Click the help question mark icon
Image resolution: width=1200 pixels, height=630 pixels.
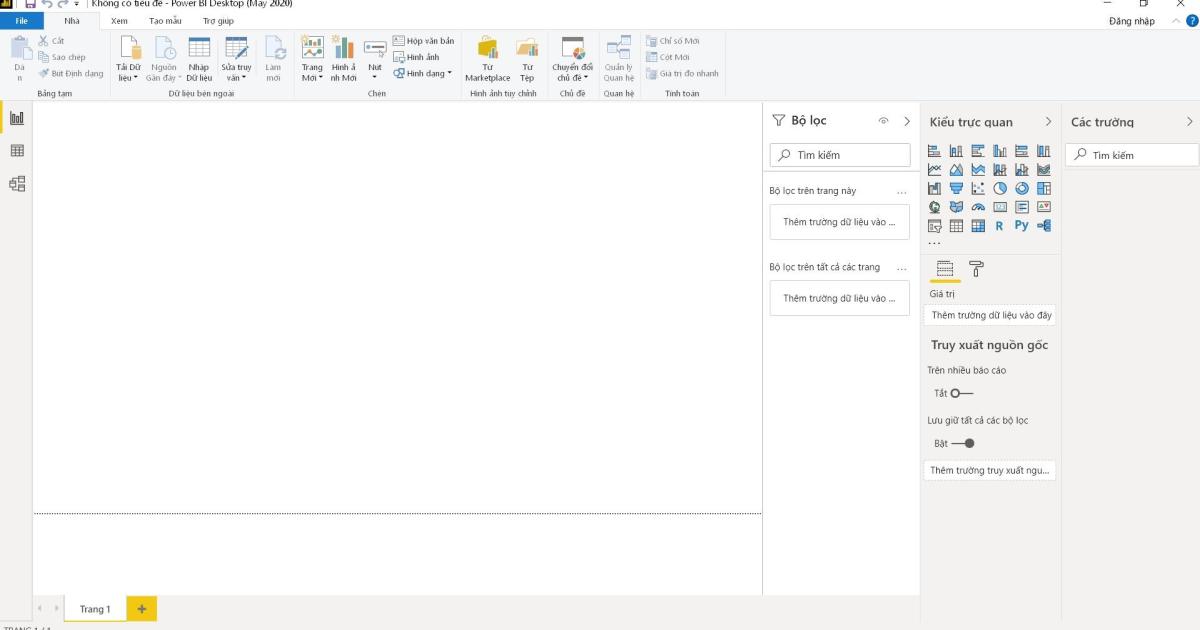1191,21
